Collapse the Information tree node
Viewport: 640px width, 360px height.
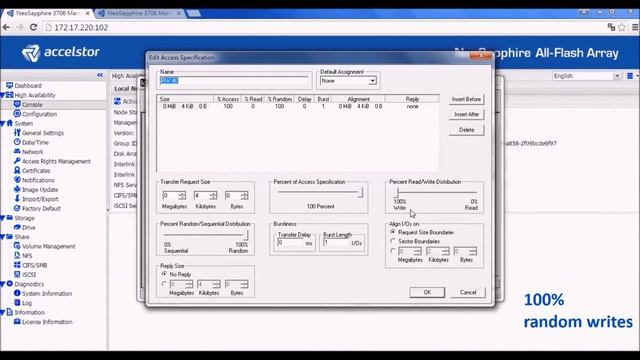pyautogui.click(x=2, y=312)
